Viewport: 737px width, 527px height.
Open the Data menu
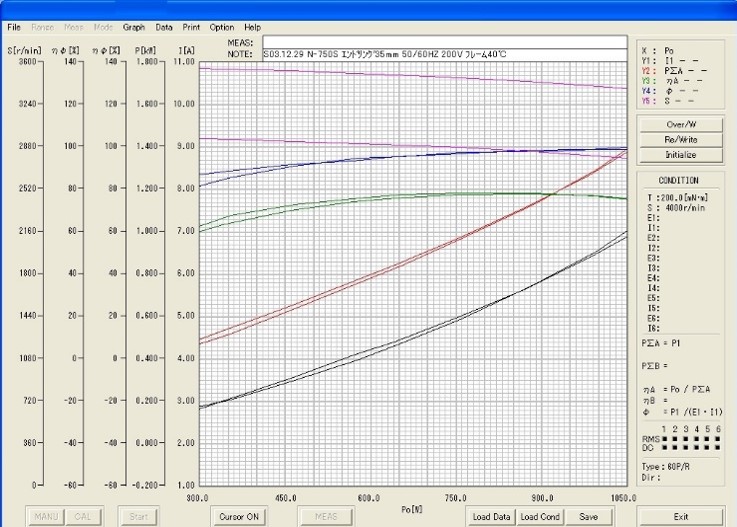164,27
